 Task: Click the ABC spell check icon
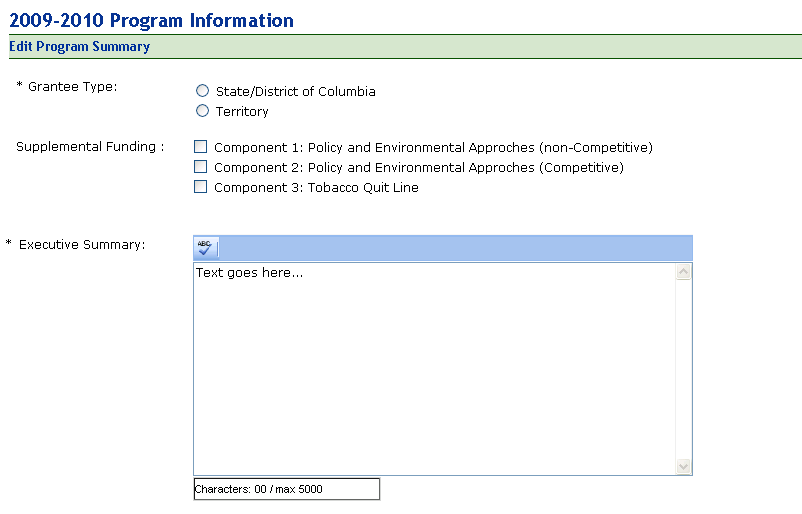coord(205,247)
